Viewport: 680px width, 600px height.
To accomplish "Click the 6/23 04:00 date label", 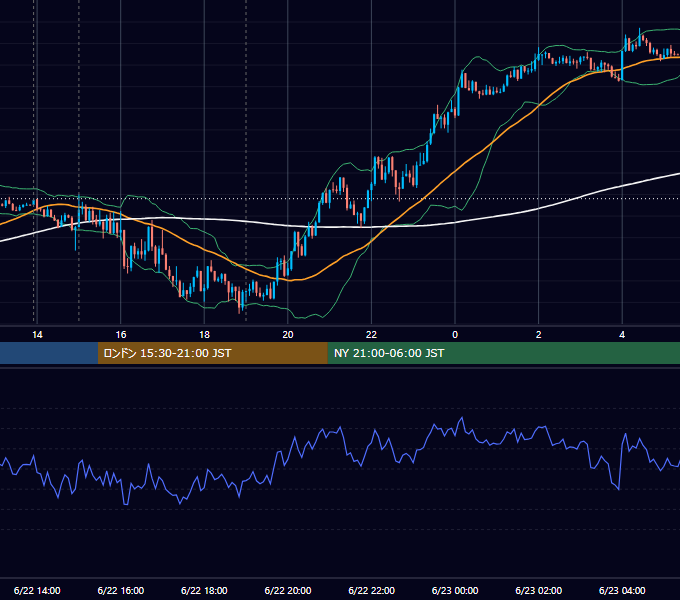I will 622,590.
